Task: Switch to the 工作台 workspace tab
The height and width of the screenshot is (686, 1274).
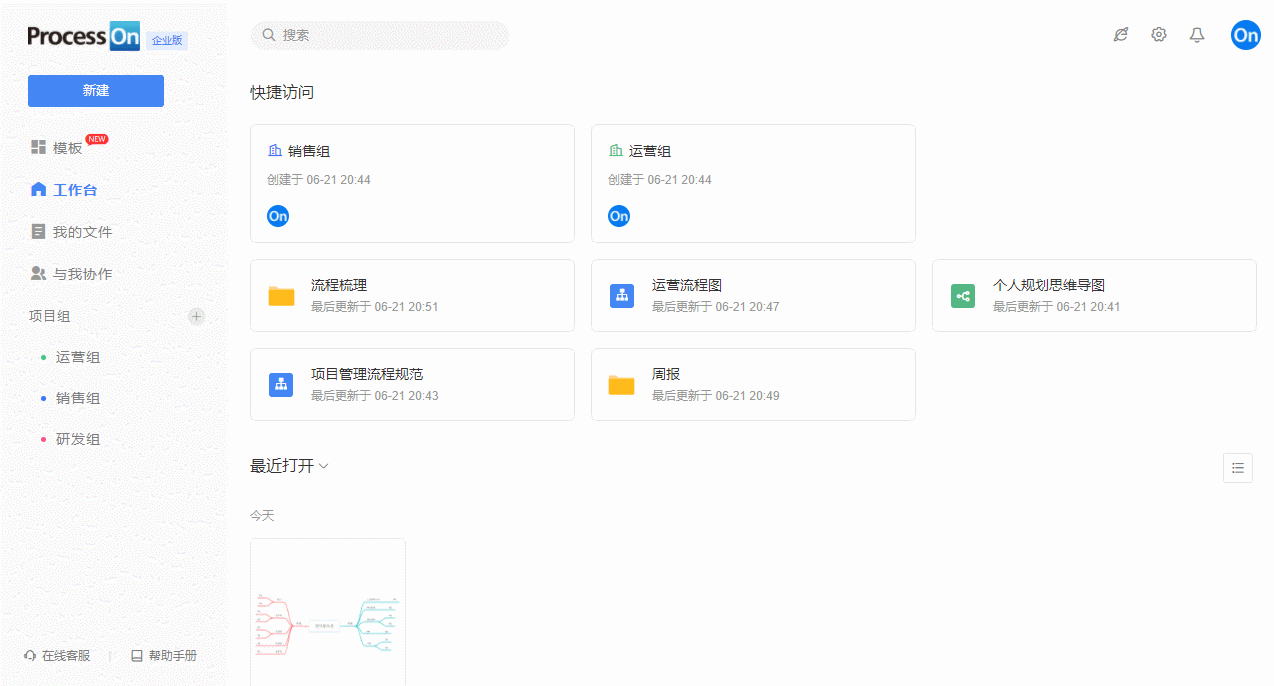Action: click(x=75, y=189)
